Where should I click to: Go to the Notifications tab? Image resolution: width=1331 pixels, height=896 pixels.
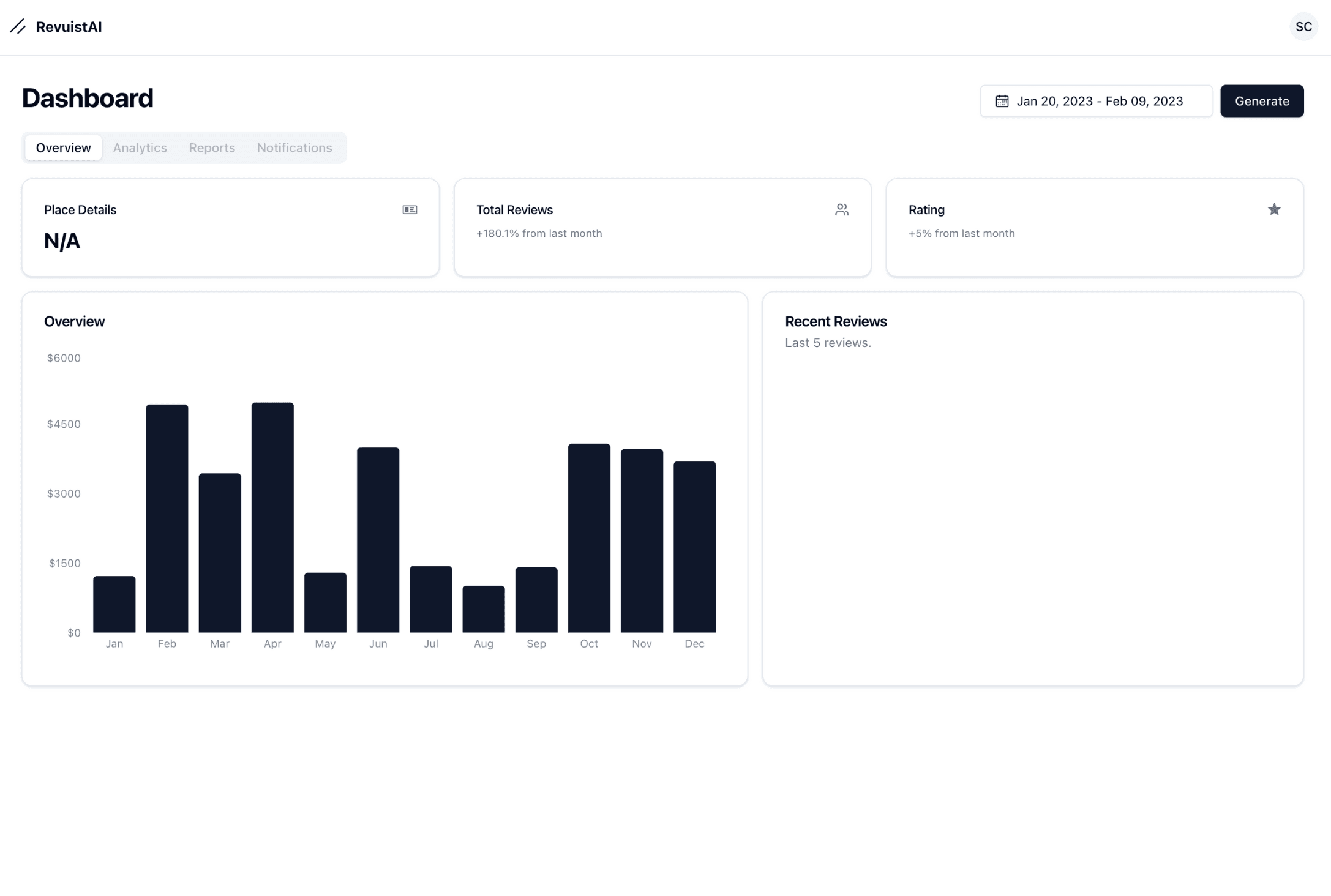click(x=294, y=147)
